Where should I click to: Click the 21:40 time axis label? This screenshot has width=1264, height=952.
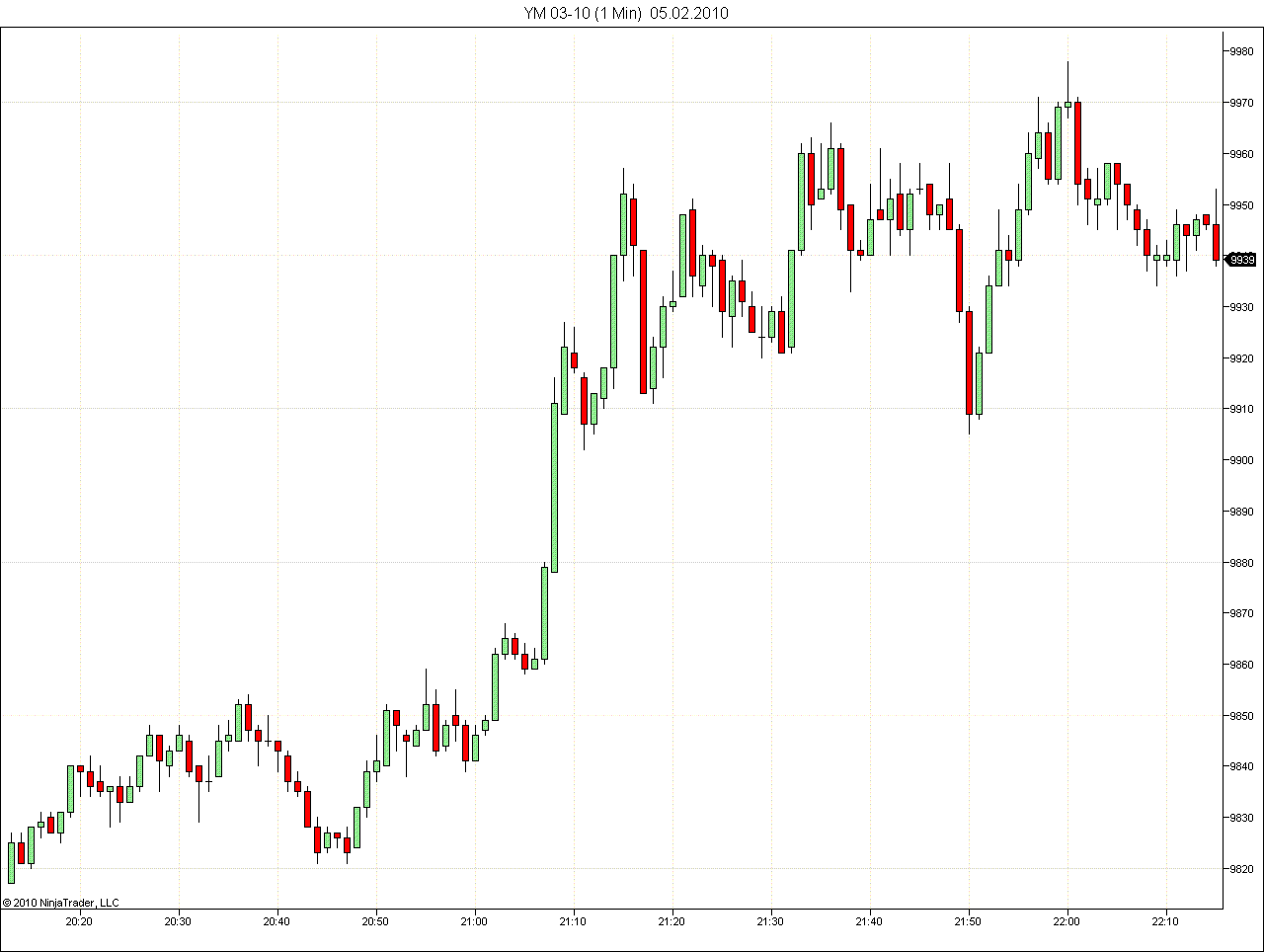pos(869,921)
